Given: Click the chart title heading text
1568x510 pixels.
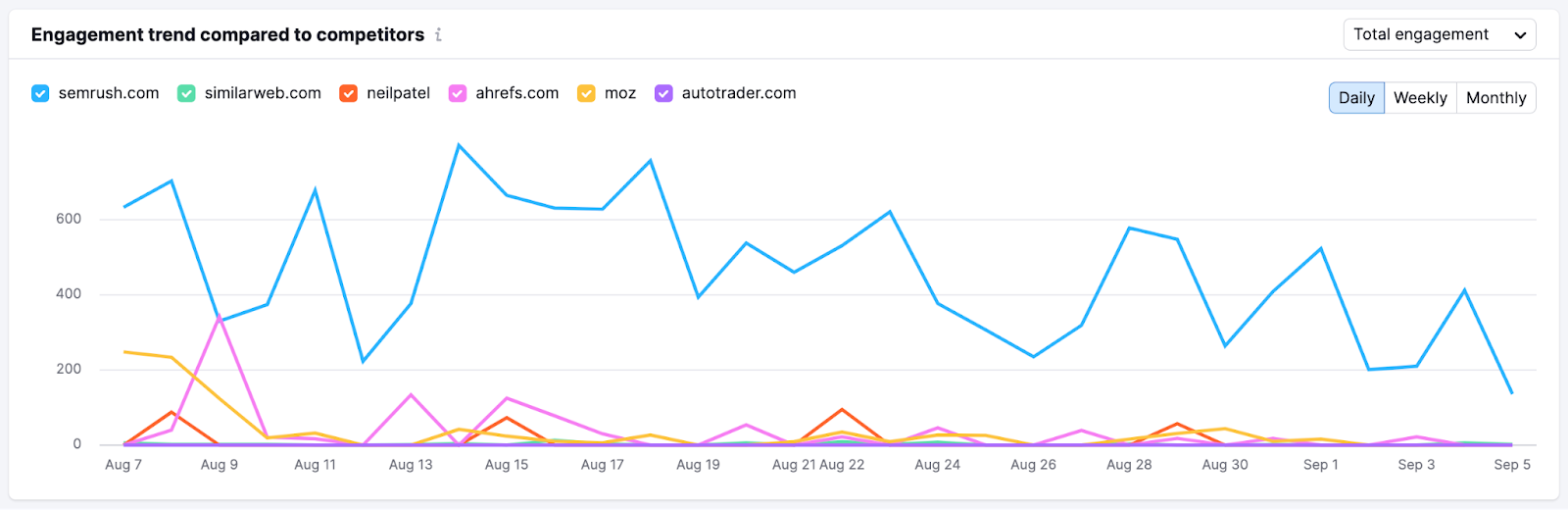Looking at the screenshot, I should pos(227,35).
